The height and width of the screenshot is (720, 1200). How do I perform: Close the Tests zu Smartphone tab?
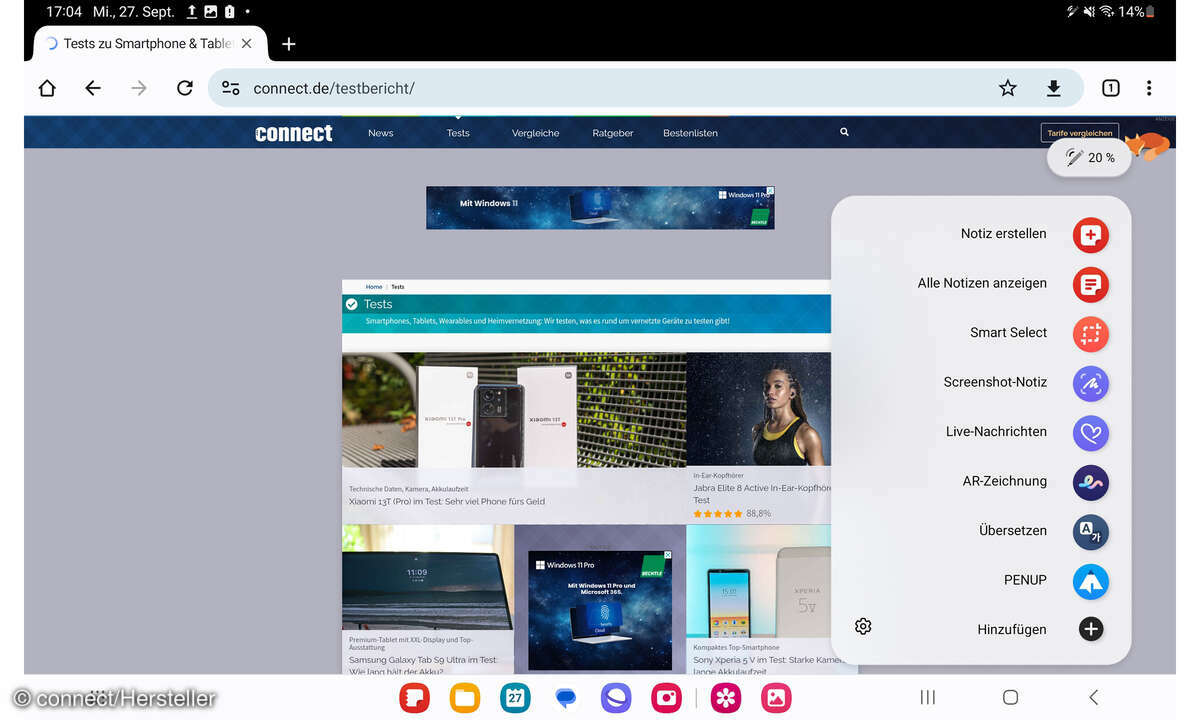[x=247, y=44]
